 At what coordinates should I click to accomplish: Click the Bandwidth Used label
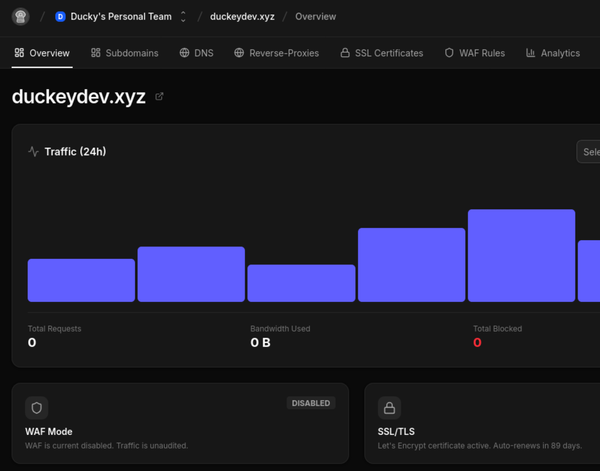[280, 329]
